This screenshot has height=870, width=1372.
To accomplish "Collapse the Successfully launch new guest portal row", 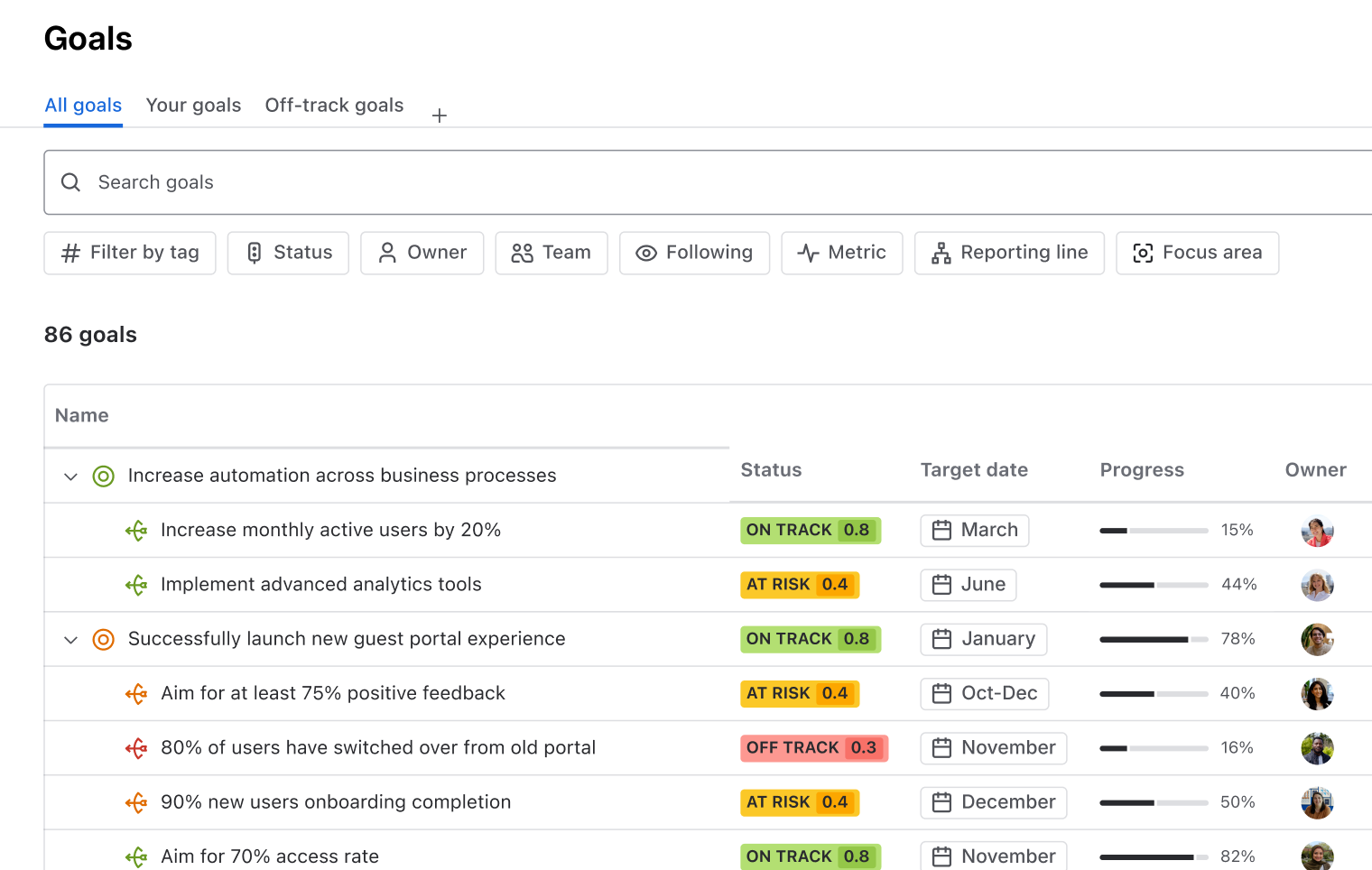I will (x=70, y=640).
